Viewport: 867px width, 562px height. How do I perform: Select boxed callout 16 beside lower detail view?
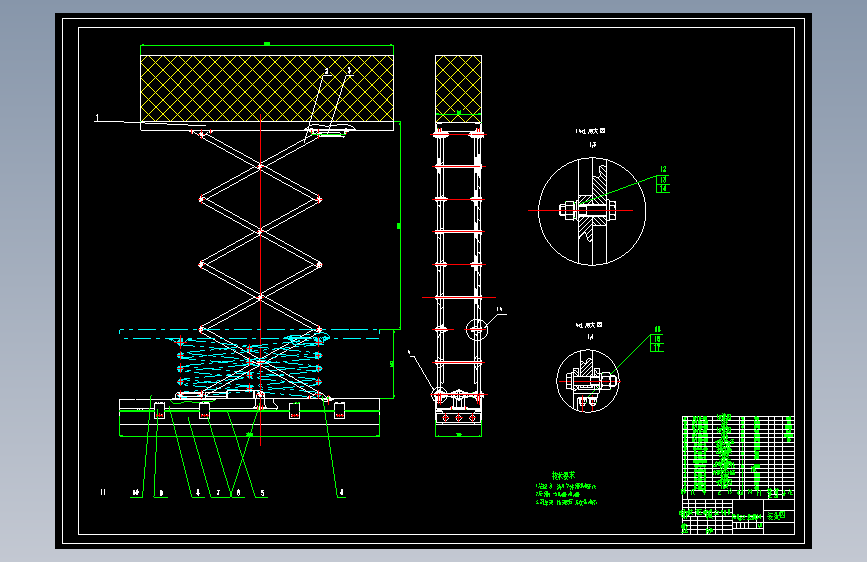tap(657, 339)
